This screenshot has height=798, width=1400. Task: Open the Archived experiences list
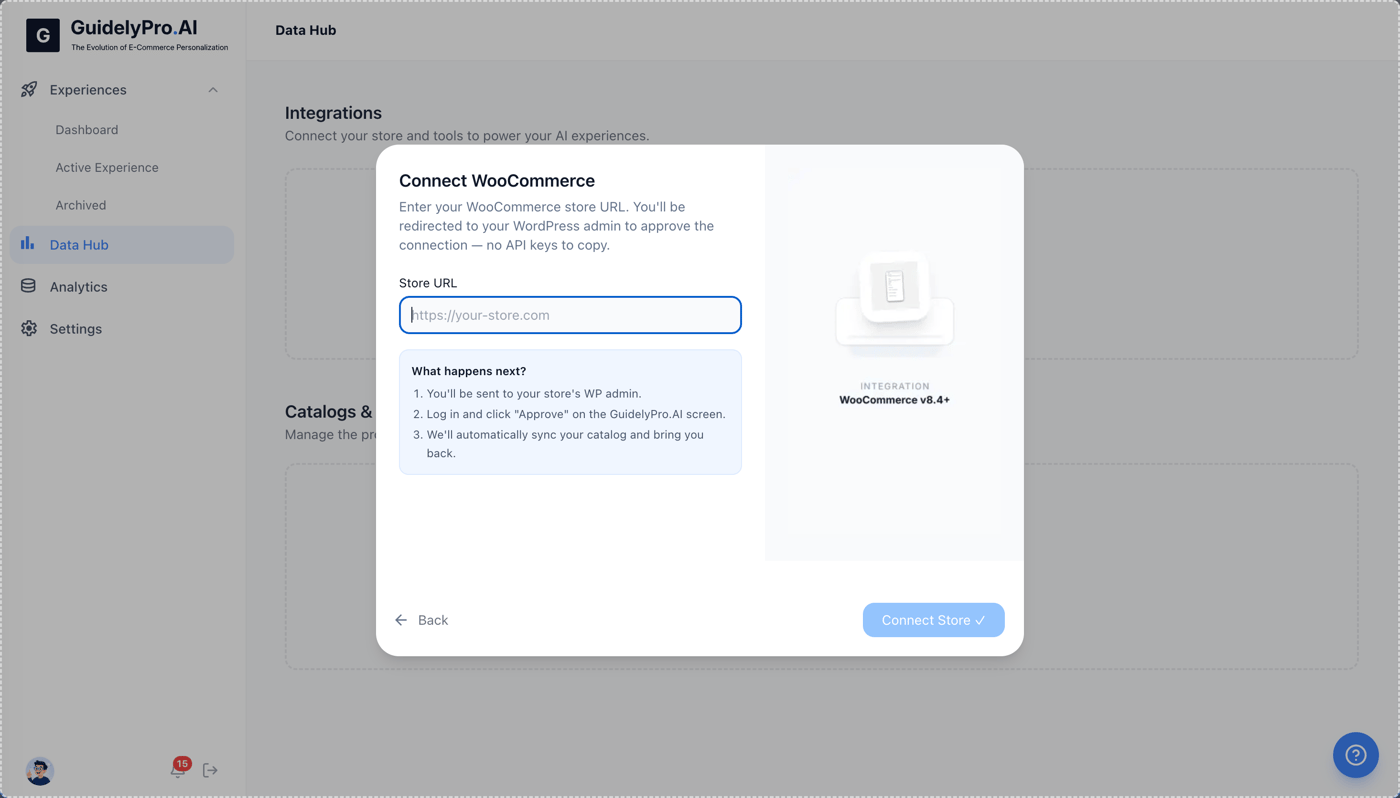pos(81,205)
